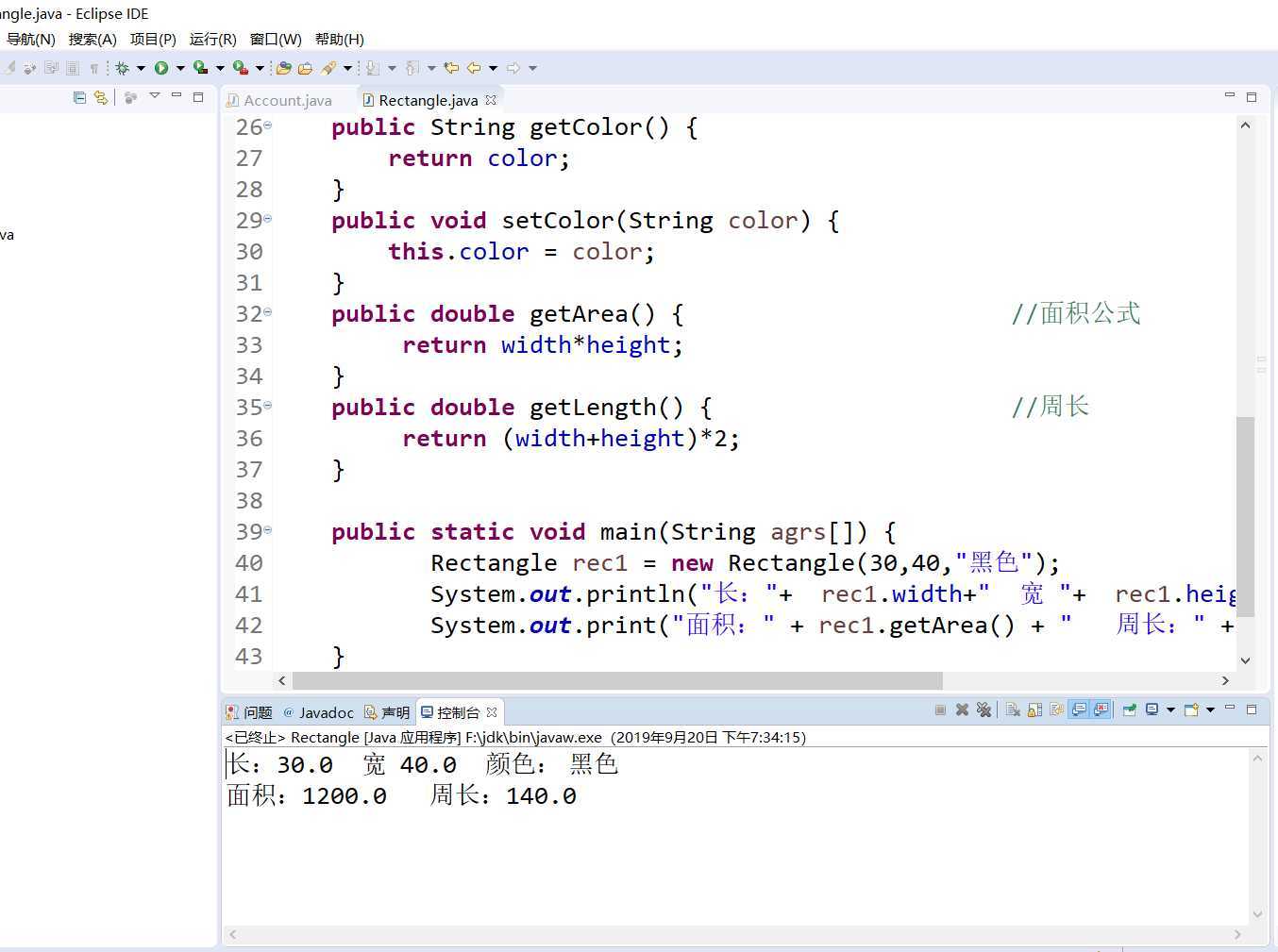Click the Open Task folder icon
1278x952 pixels.
[x=305, y=68]
